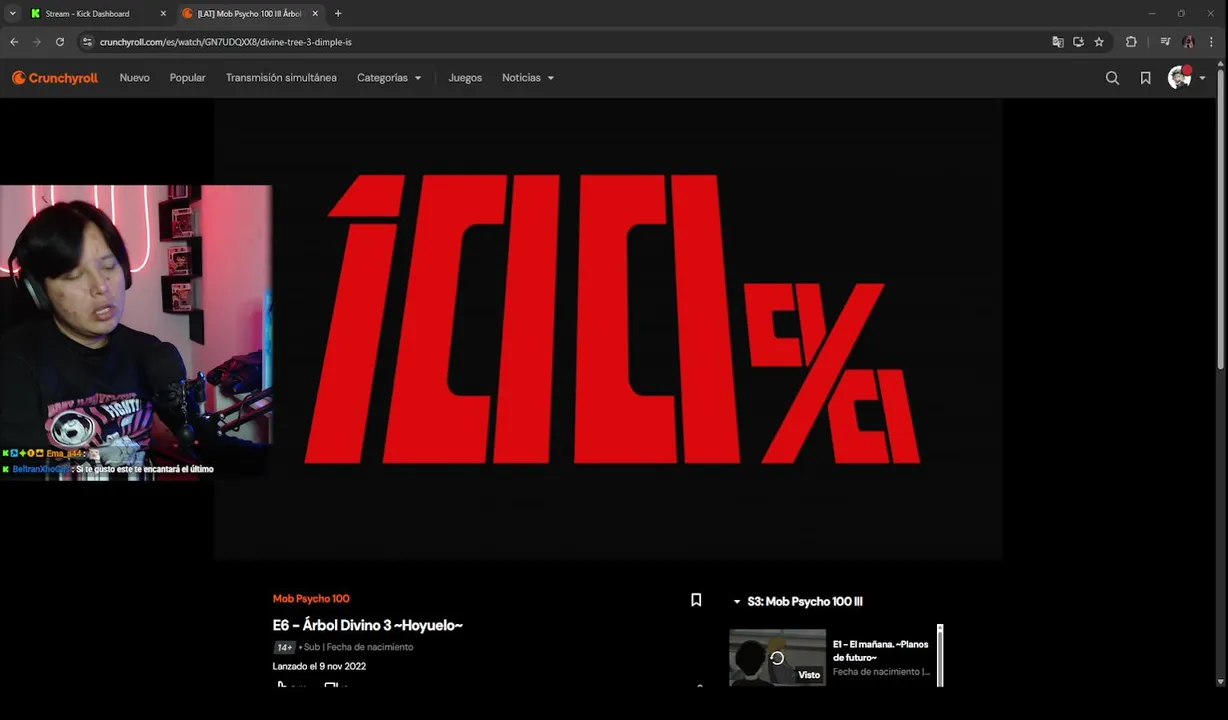Close the Kick Dashboard tab
1228x720 pixels.
(x=163, y=14)
